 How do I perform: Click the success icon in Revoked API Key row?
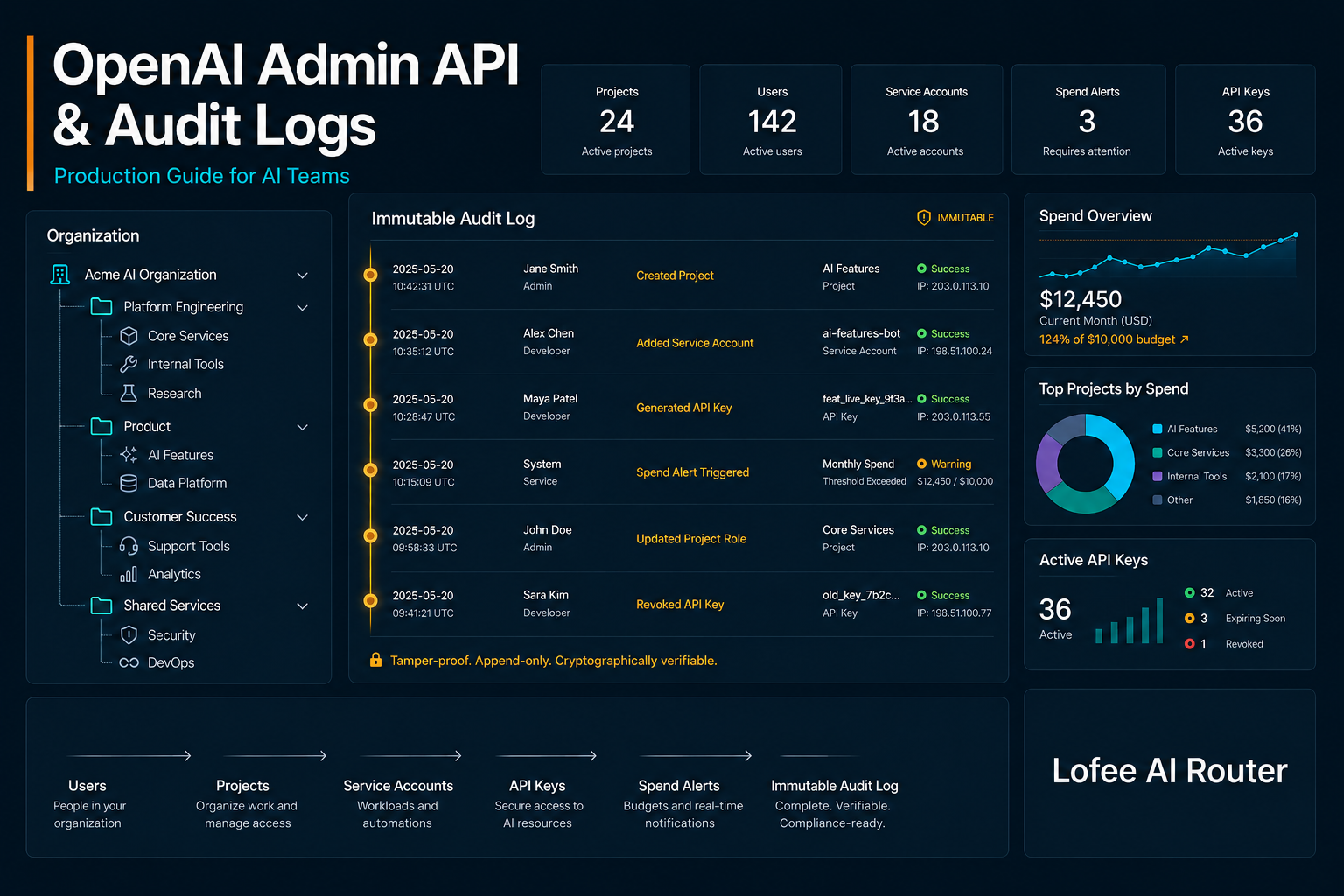tap(921, 595)
